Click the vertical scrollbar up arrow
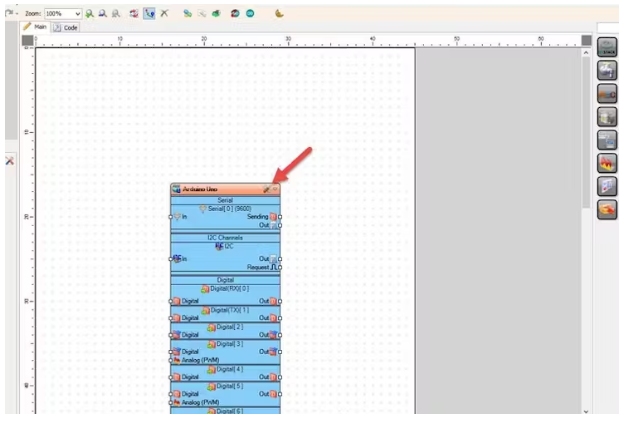 pos(586,51)
